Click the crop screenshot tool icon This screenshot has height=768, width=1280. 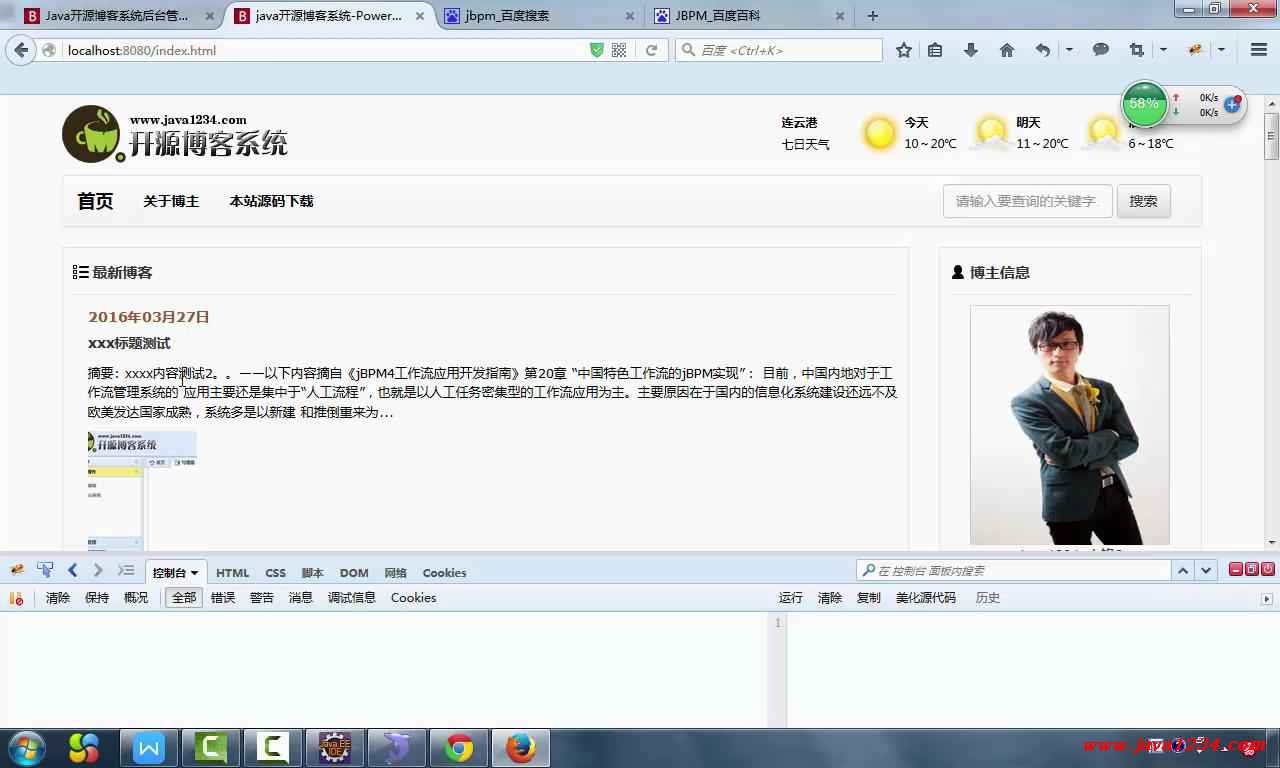pos(1136,50)
